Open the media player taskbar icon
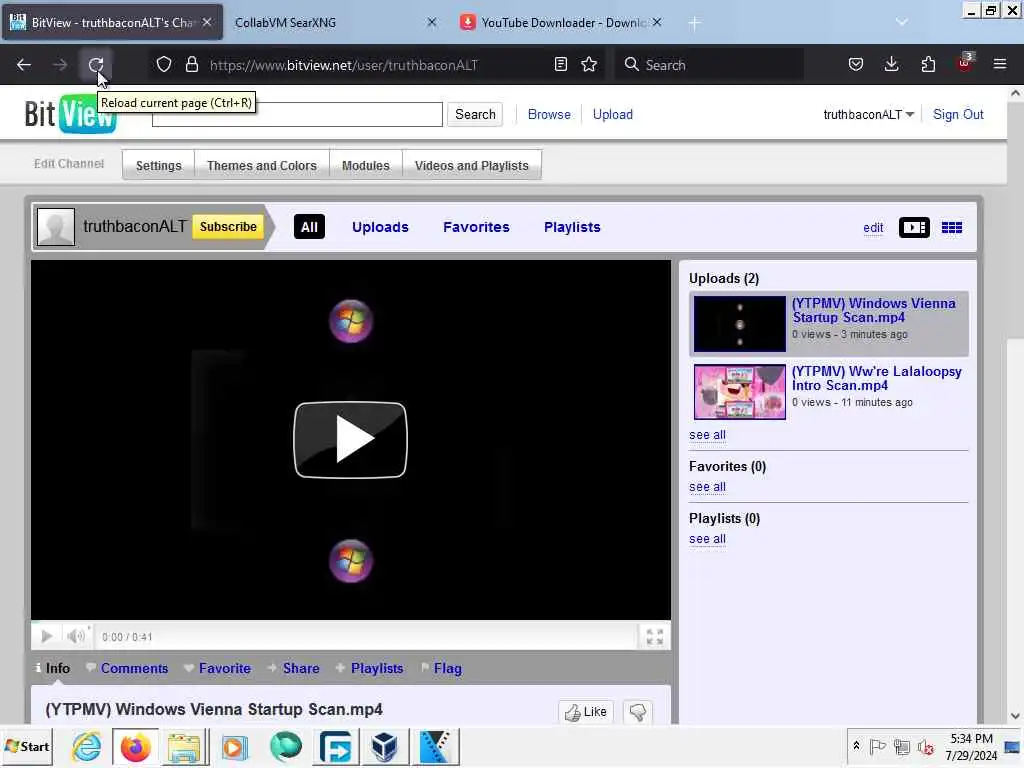The height and width of the screenshot is (768, 1024). click(234, 747)
